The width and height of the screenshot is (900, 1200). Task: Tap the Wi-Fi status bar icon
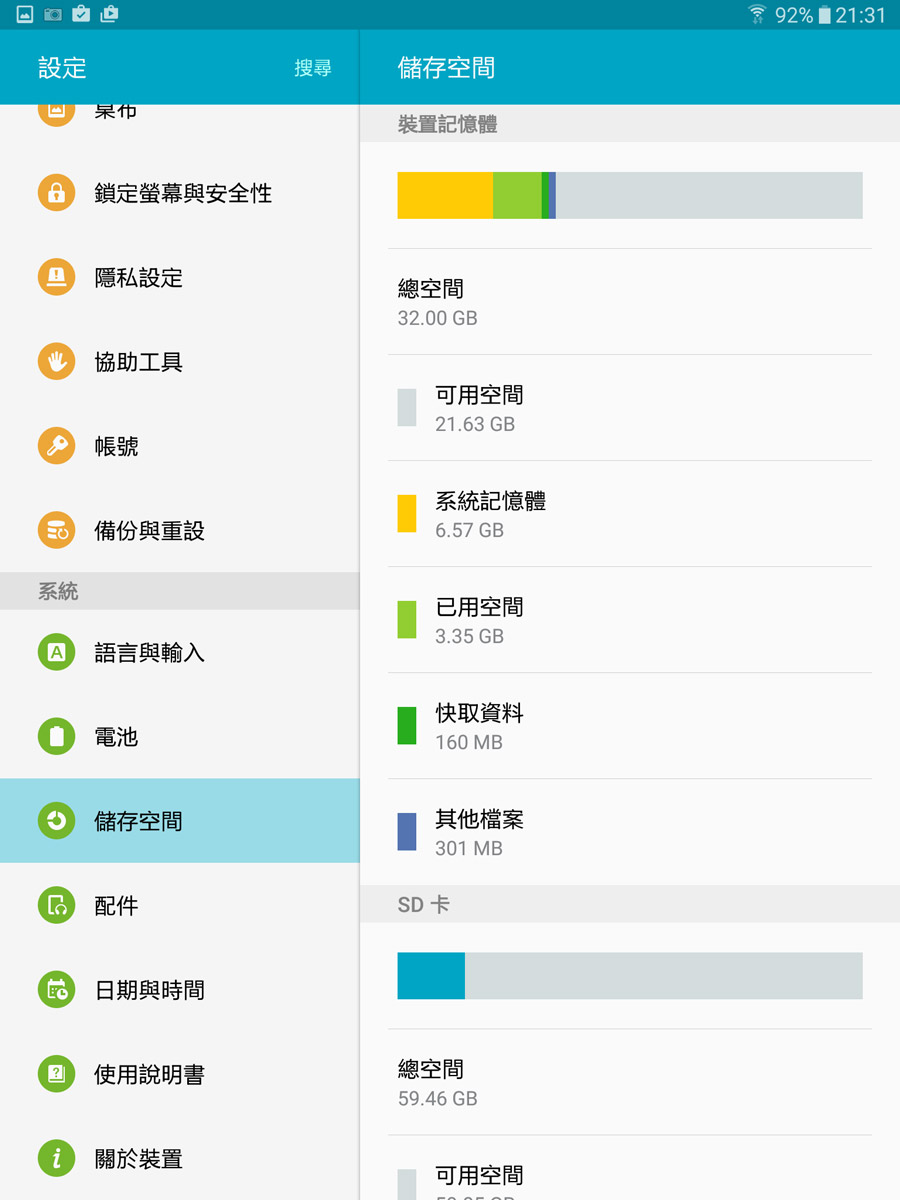click(x=757, y=14)
